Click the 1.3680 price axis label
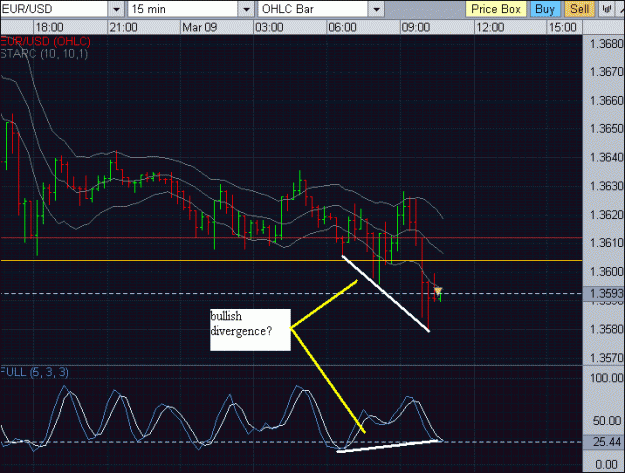The image size is (625, 473). (x=606, y=44)
